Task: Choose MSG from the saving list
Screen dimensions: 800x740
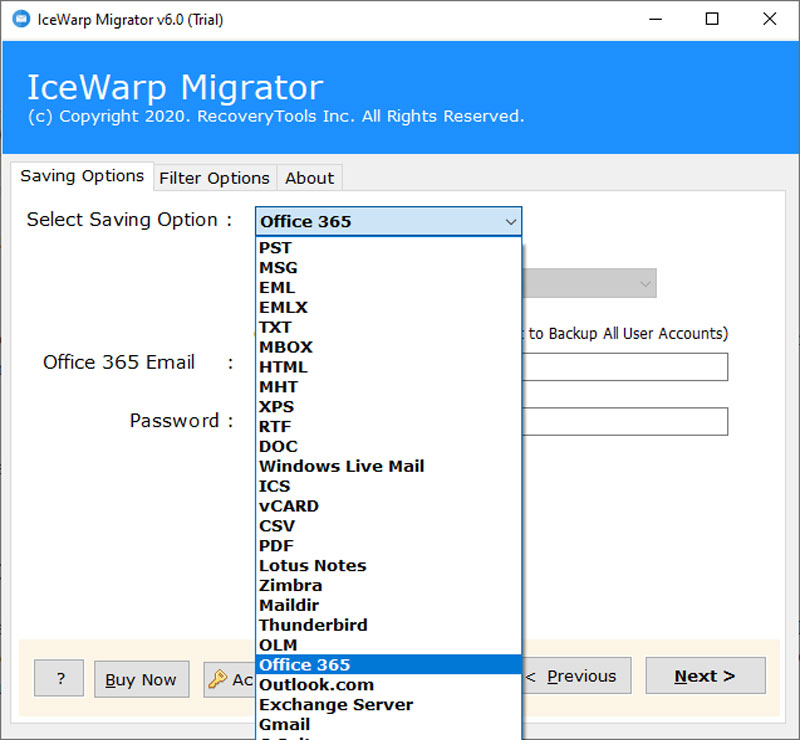Action: (388, 268)
